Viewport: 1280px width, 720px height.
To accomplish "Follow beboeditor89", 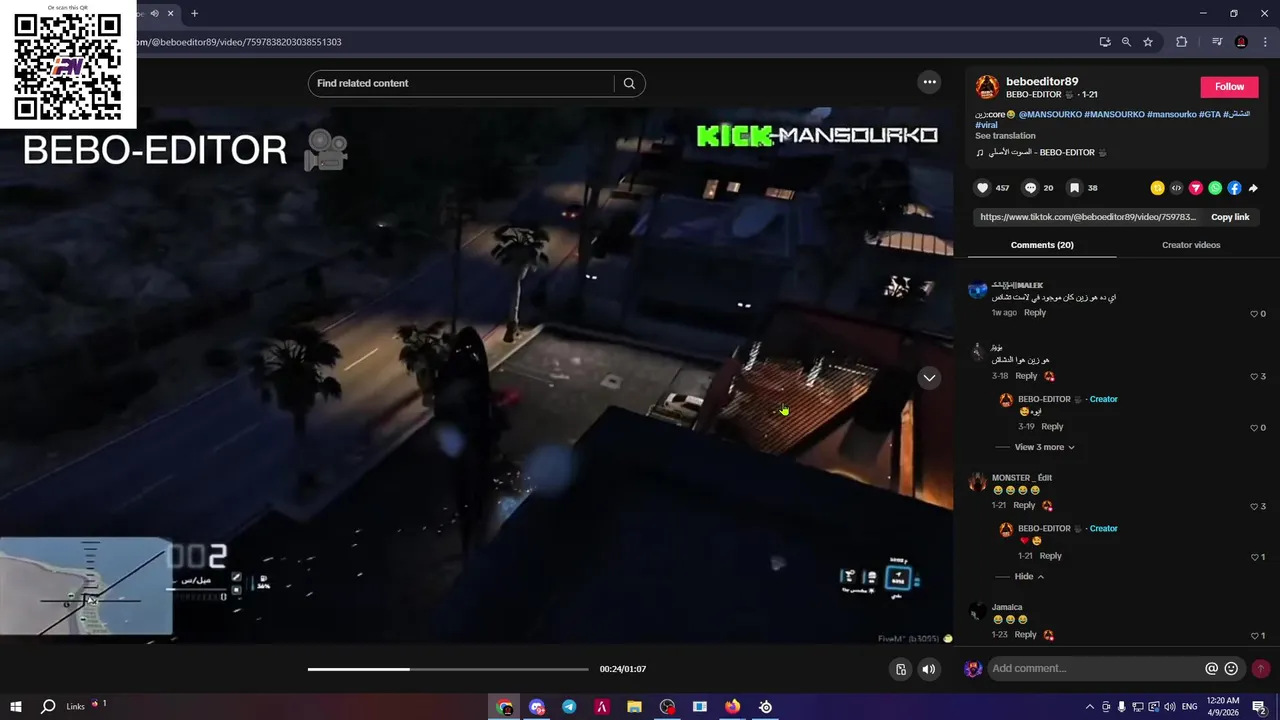I will pos(1229,87).
